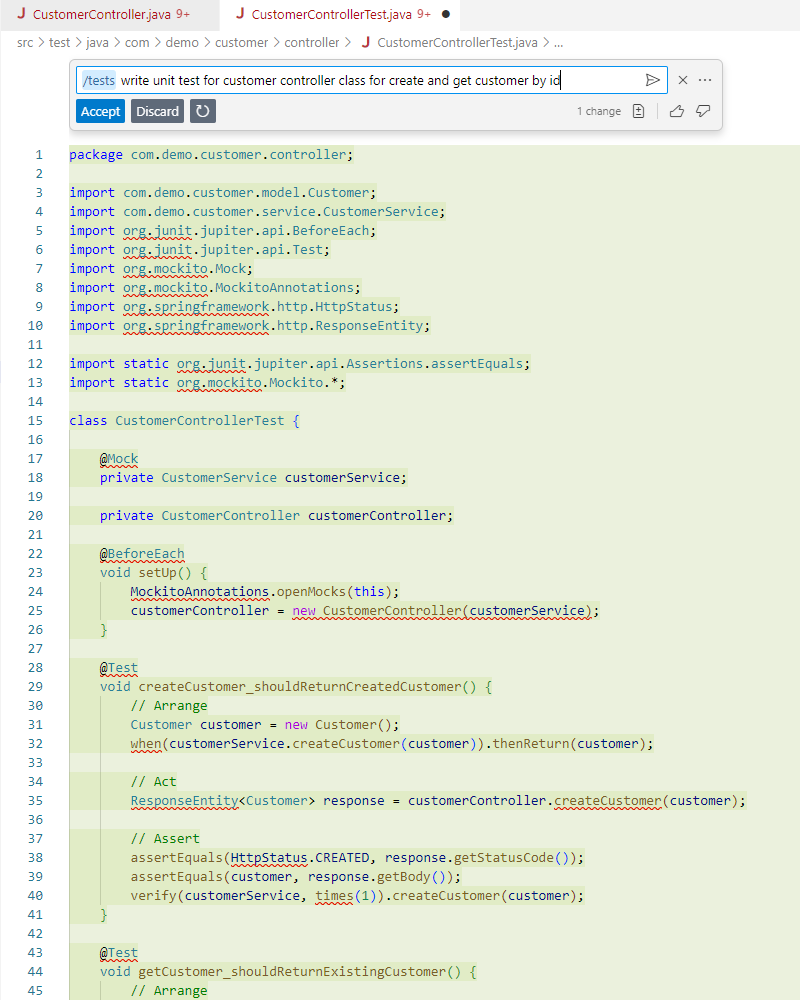The width and height of the screenshot is (800, 1000).
Task: Click the private CustomerService customerService field
Action: click(x=253, y=478)
